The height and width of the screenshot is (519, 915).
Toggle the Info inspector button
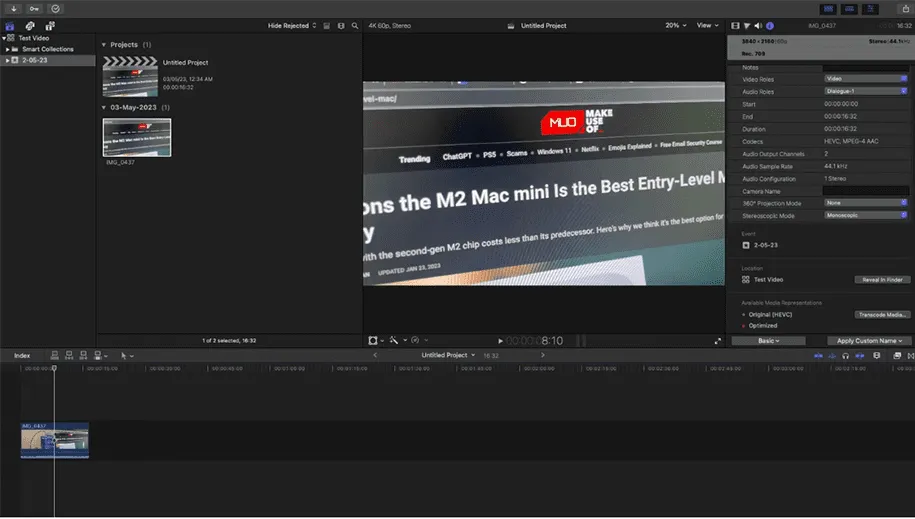770,25
